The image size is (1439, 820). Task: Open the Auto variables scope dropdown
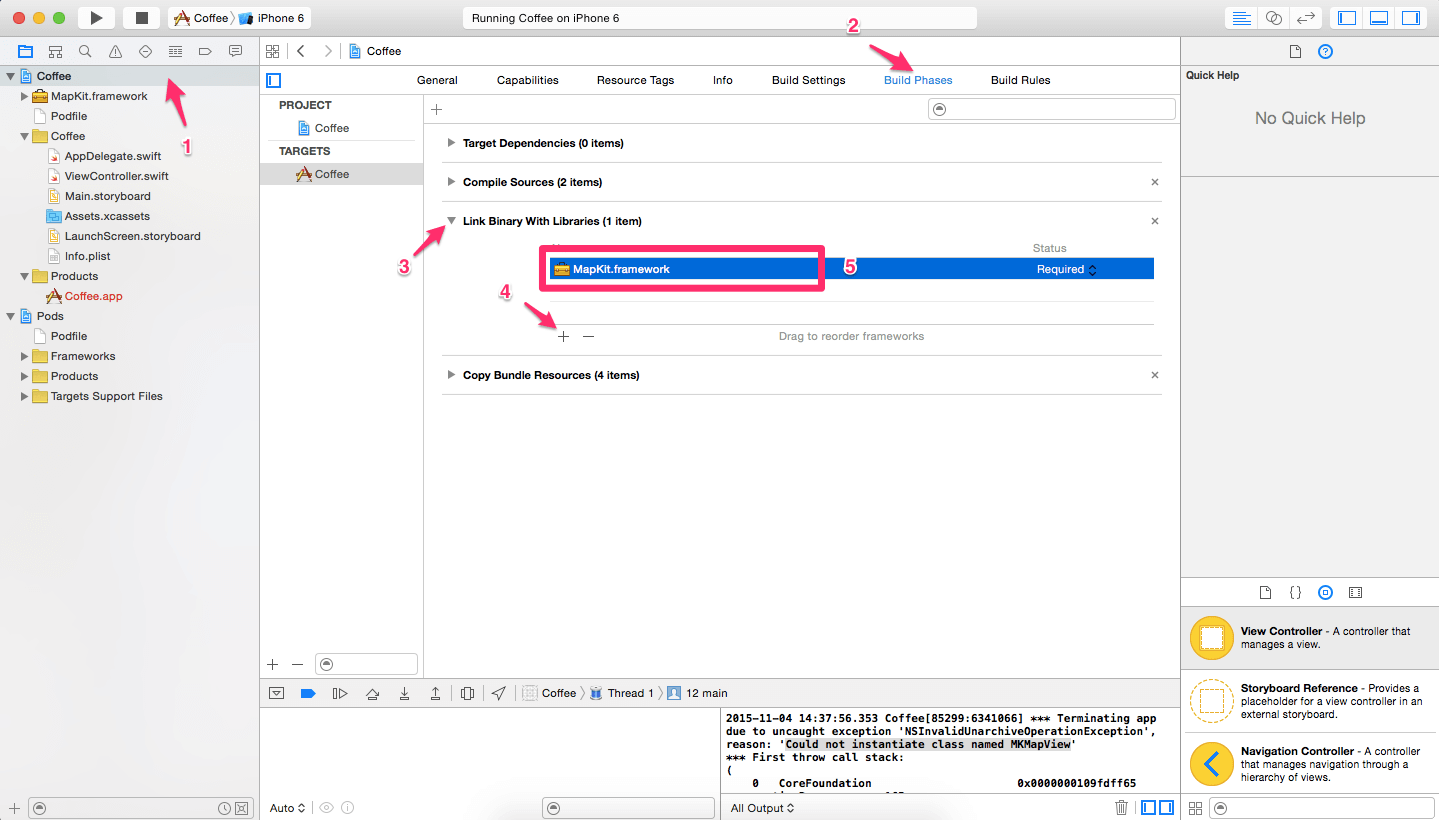pos(288,808)
